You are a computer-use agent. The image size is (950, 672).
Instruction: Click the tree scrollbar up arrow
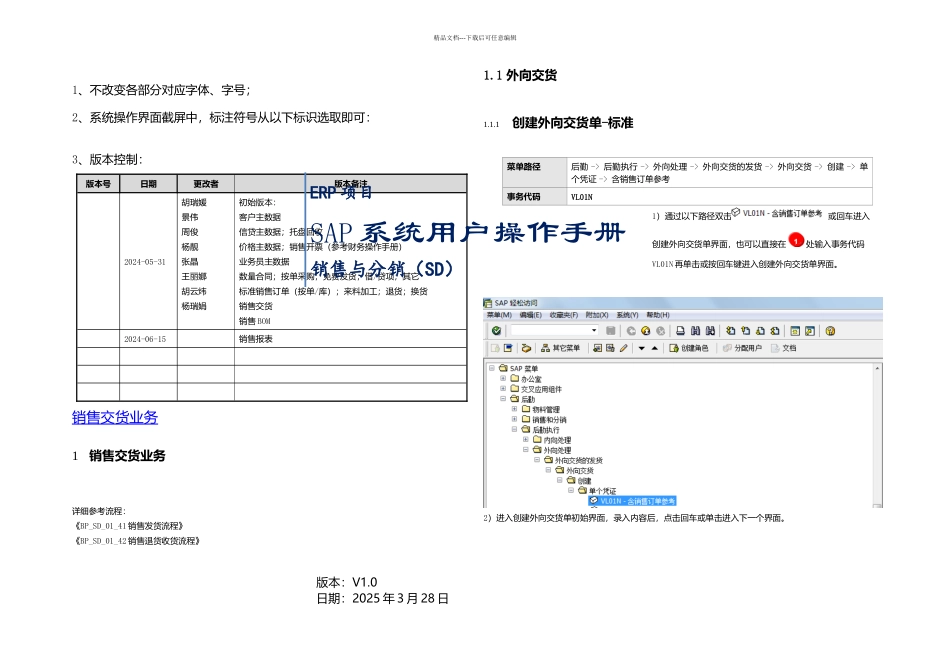(x=877, y=368)
